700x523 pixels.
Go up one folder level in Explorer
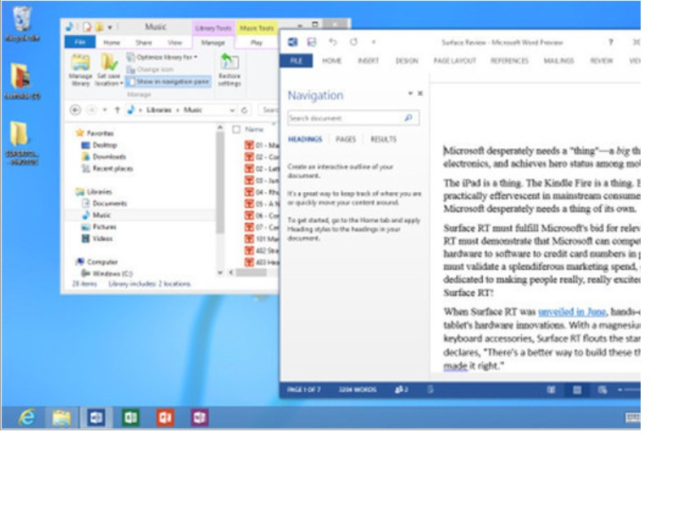[117, 110]
